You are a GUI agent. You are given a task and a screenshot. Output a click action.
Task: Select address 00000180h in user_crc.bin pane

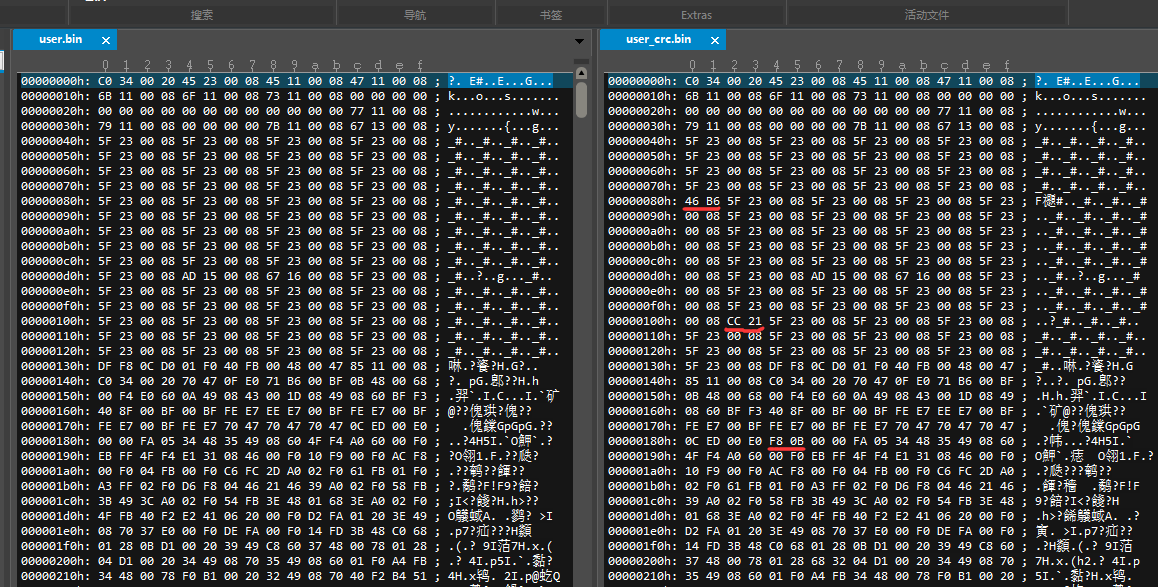(643, 441)
